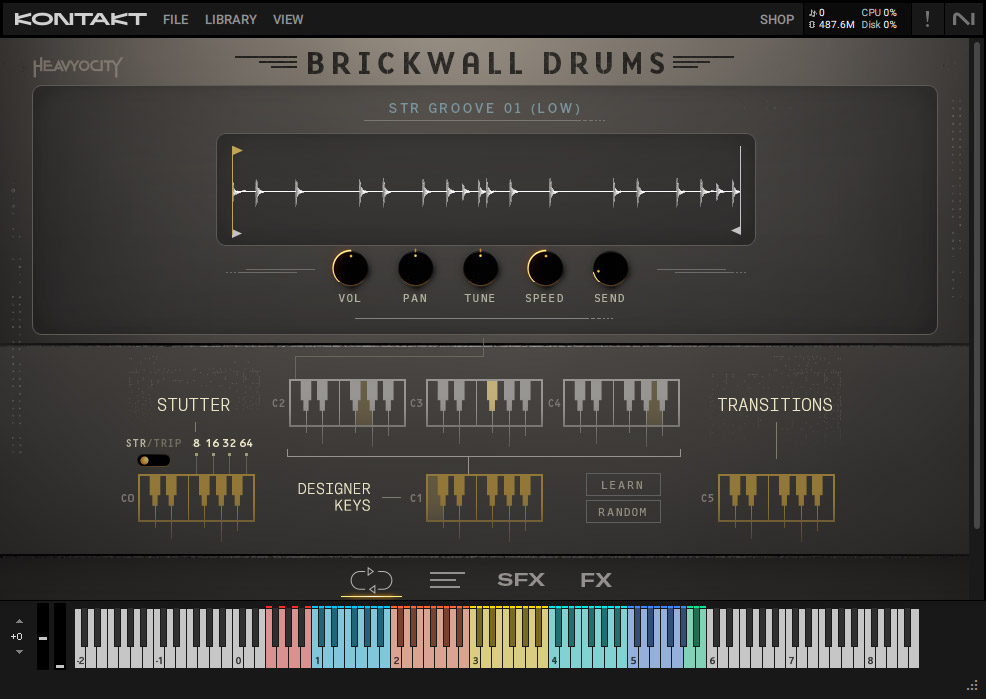
Task: Click the pitch bend wheel strip
Action: tap(43, 636)
